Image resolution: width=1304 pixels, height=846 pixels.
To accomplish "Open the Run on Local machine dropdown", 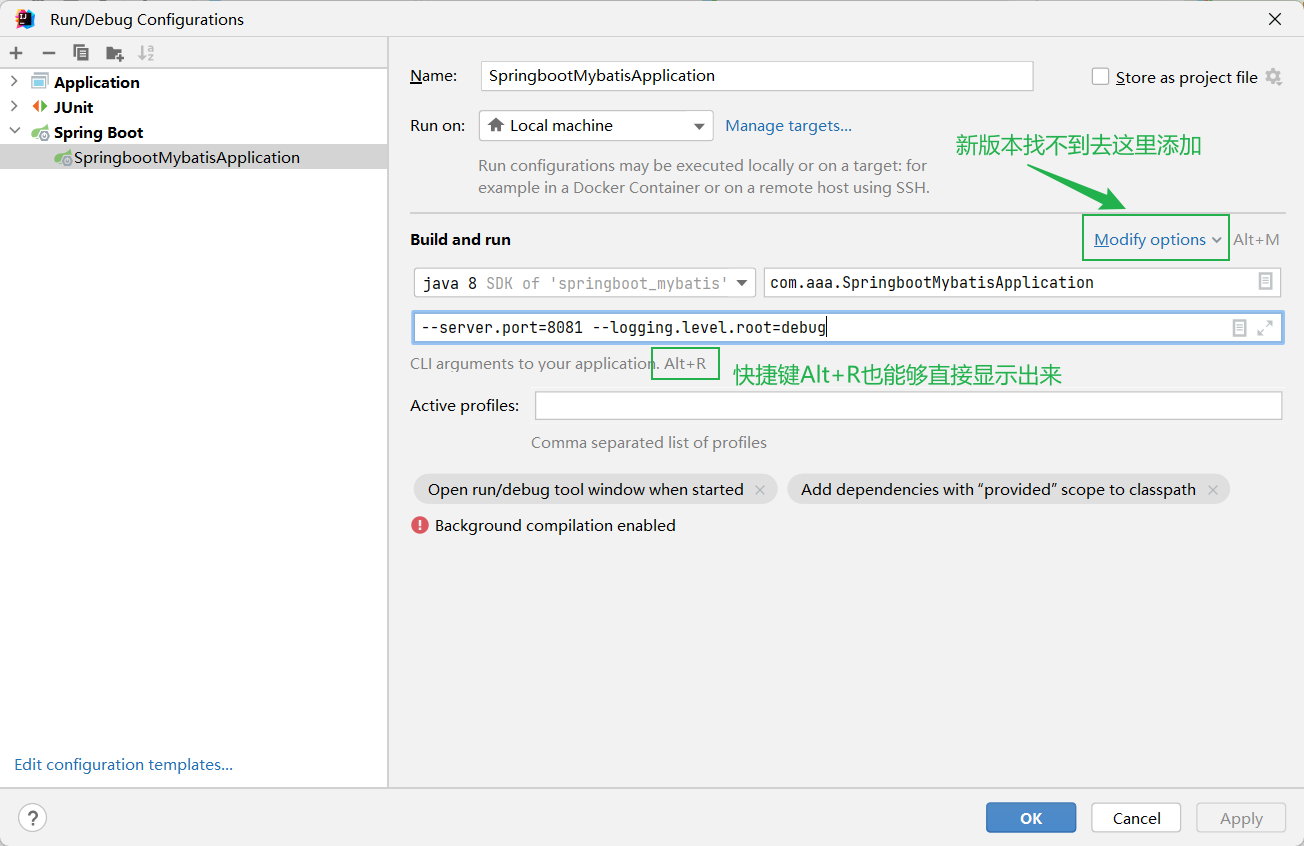I will pyautogui.click(x=596, y=126).
